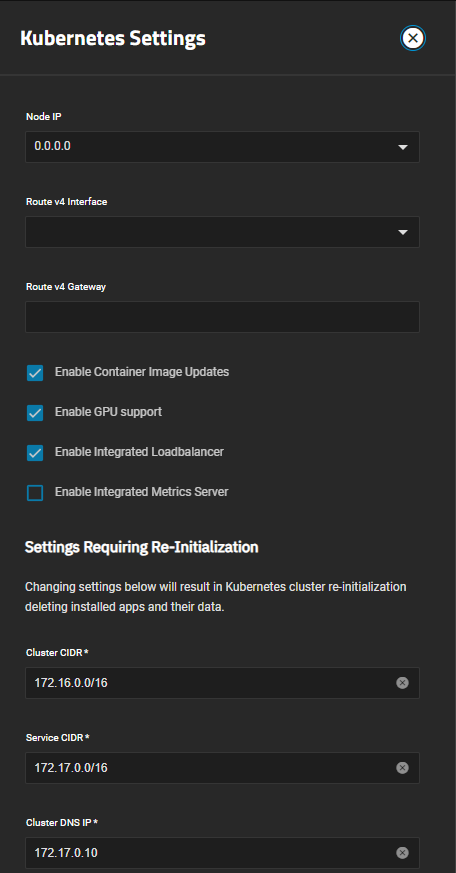Image resolution: width=456 pixels, height=873 pixels.
Task: Close the Kubernetes Settings panel
Action: pyautogui.click(x=413, y=38)
